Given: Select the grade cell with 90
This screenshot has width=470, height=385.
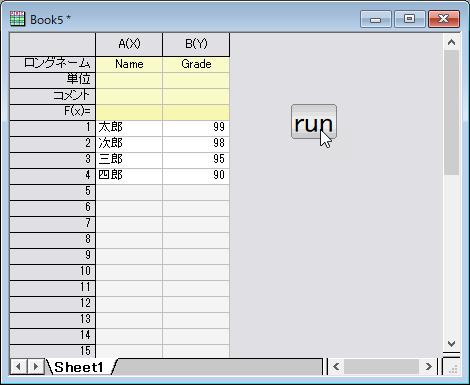Looking at the screenshot, I should 196,176.
